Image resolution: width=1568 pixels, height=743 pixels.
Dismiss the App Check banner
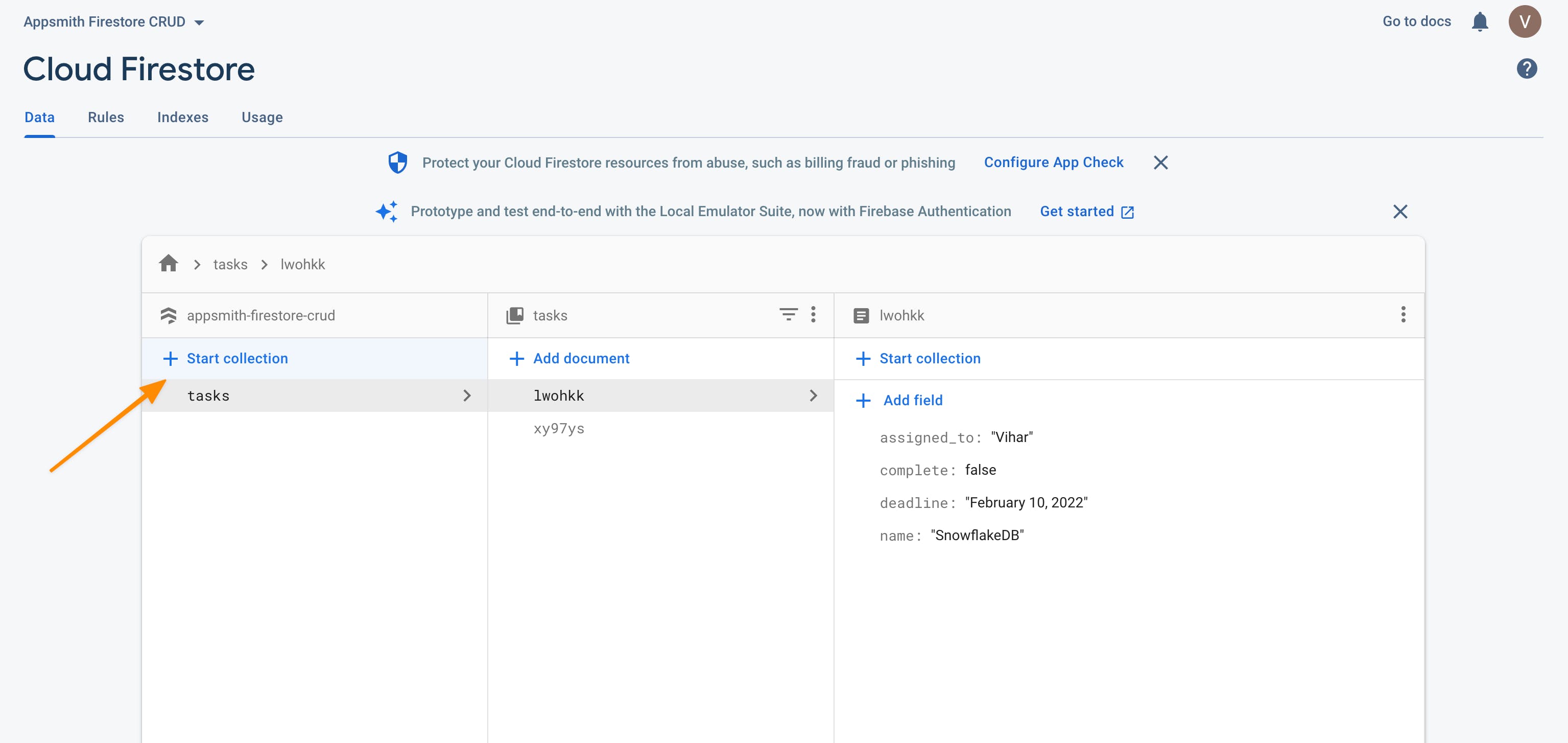click(1160, 162)
